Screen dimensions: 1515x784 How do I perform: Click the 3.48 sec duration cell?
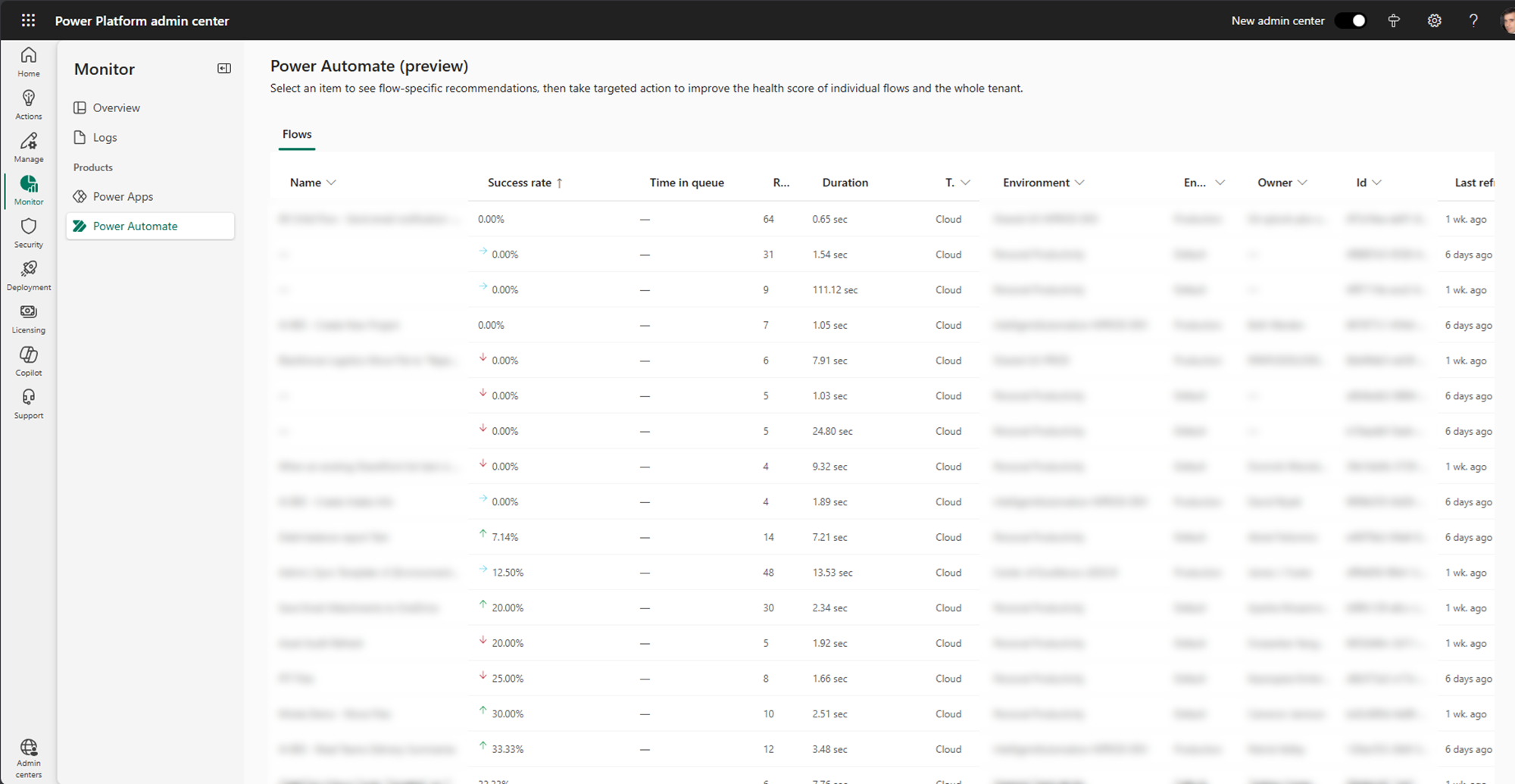[829, 749]
